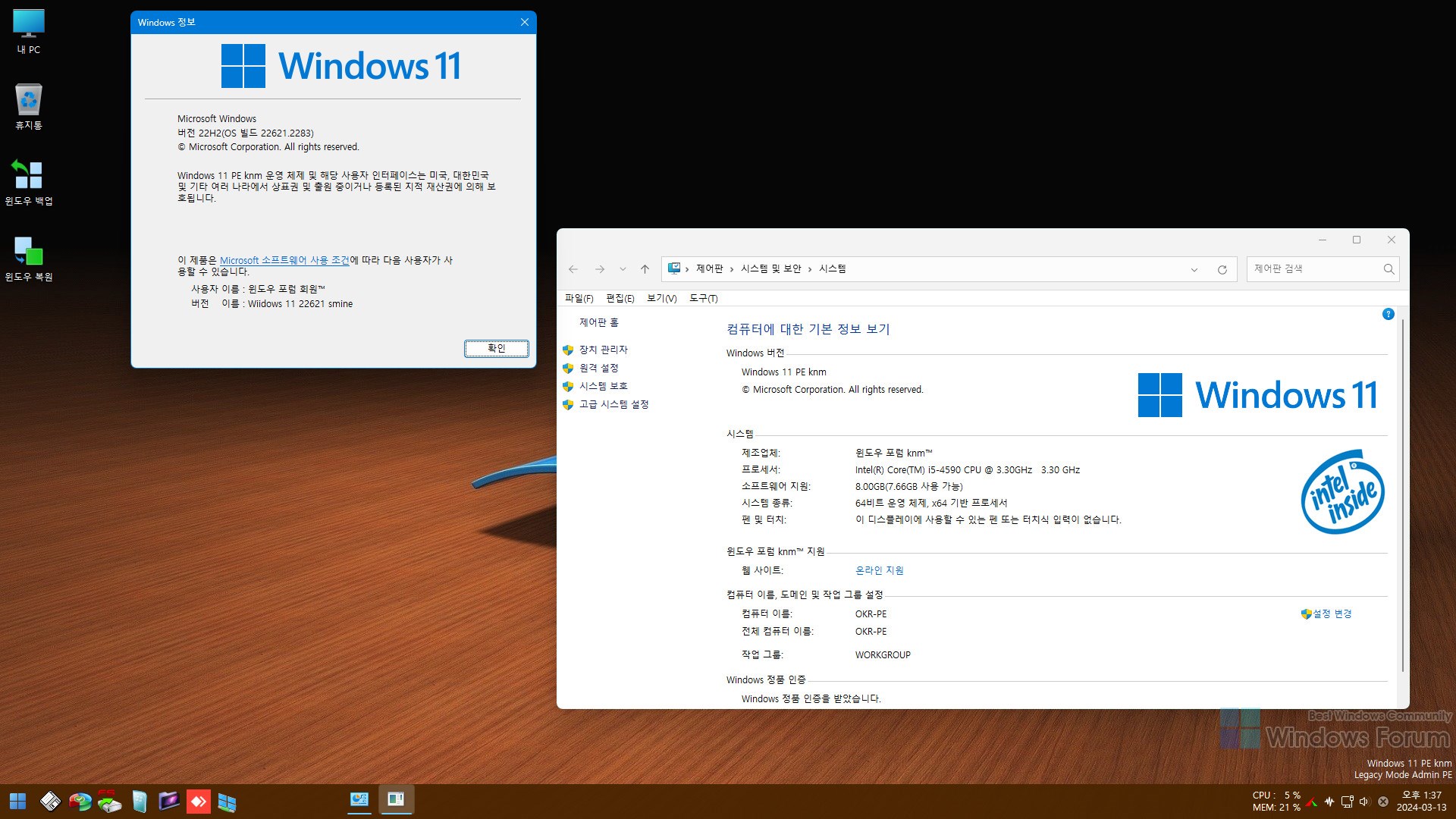Expand the address bar history dropdown
The width and height of the screenshot is (1456, 819).
(x=1194, y=269)
